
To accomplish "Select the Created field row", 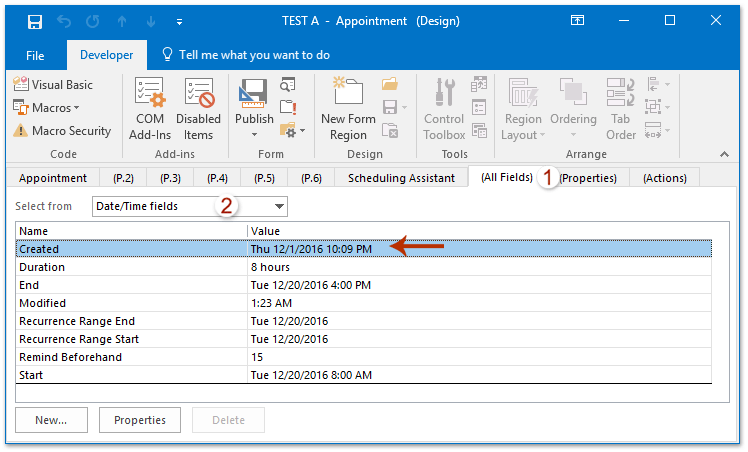I will click(x=364, y=249).
